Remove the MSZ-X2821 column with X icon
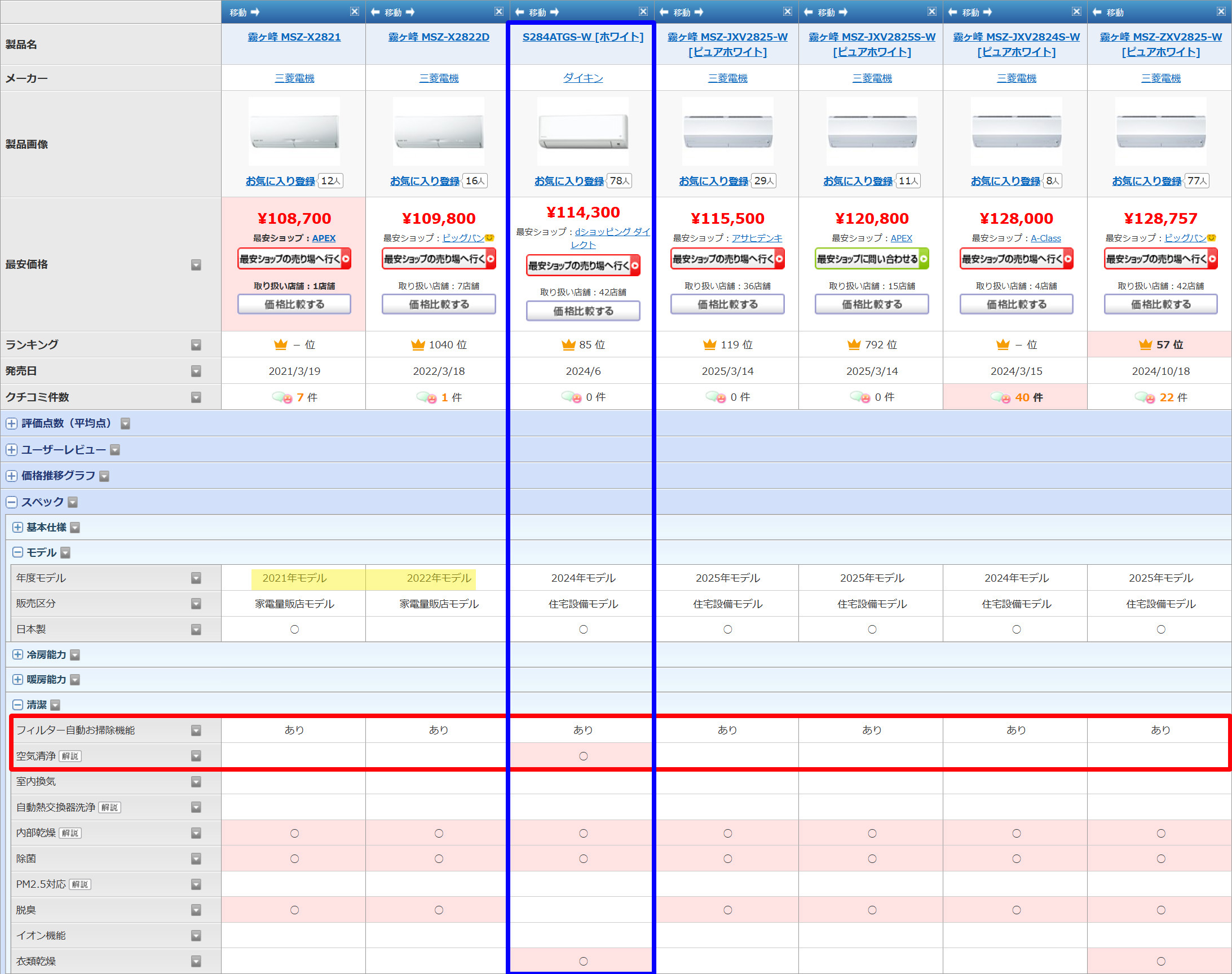Viewport: 1232px width, 974px height. [354, 11]
